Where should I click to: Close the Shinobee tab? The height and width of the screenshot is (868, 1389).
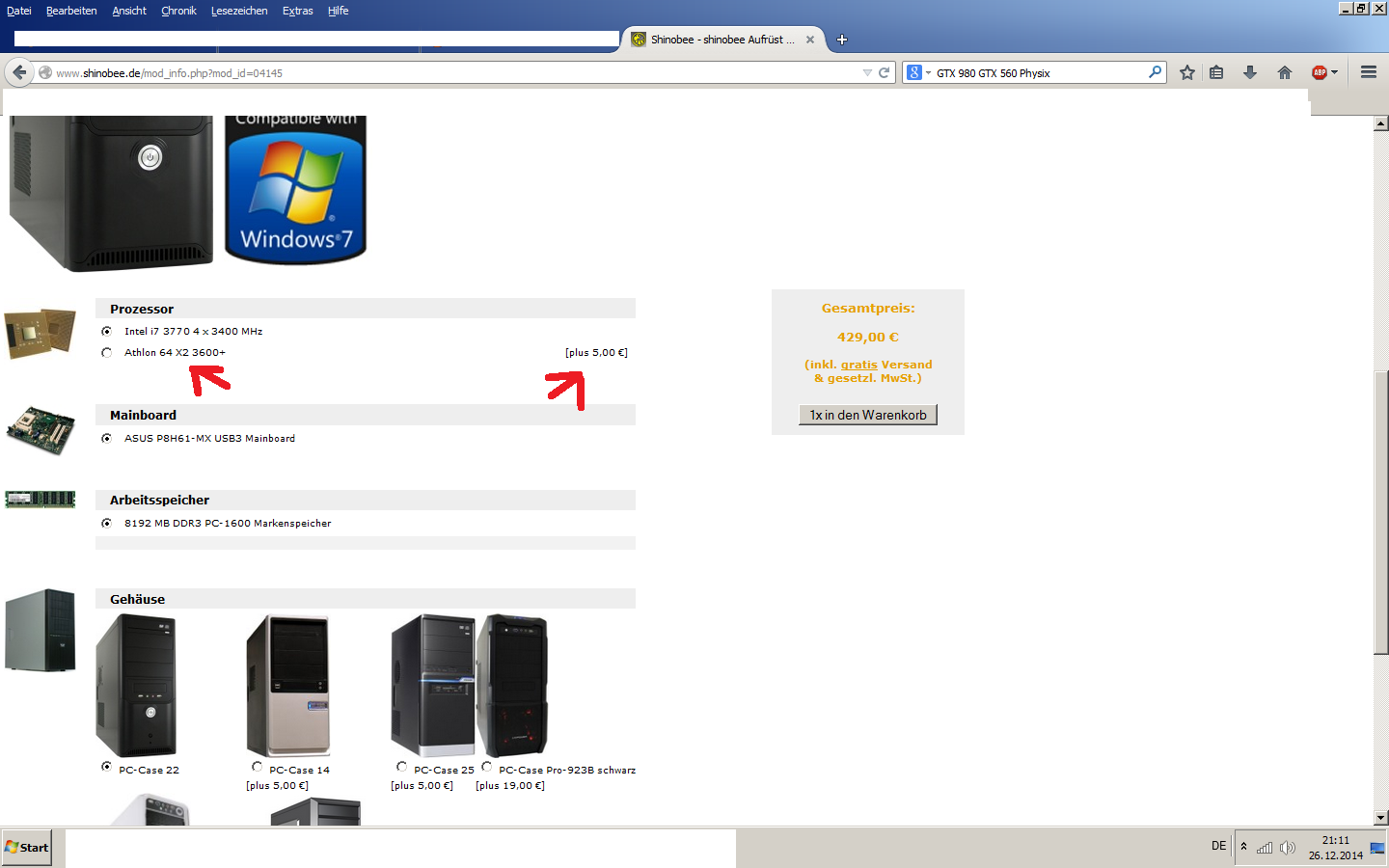[x=810, y=40]
